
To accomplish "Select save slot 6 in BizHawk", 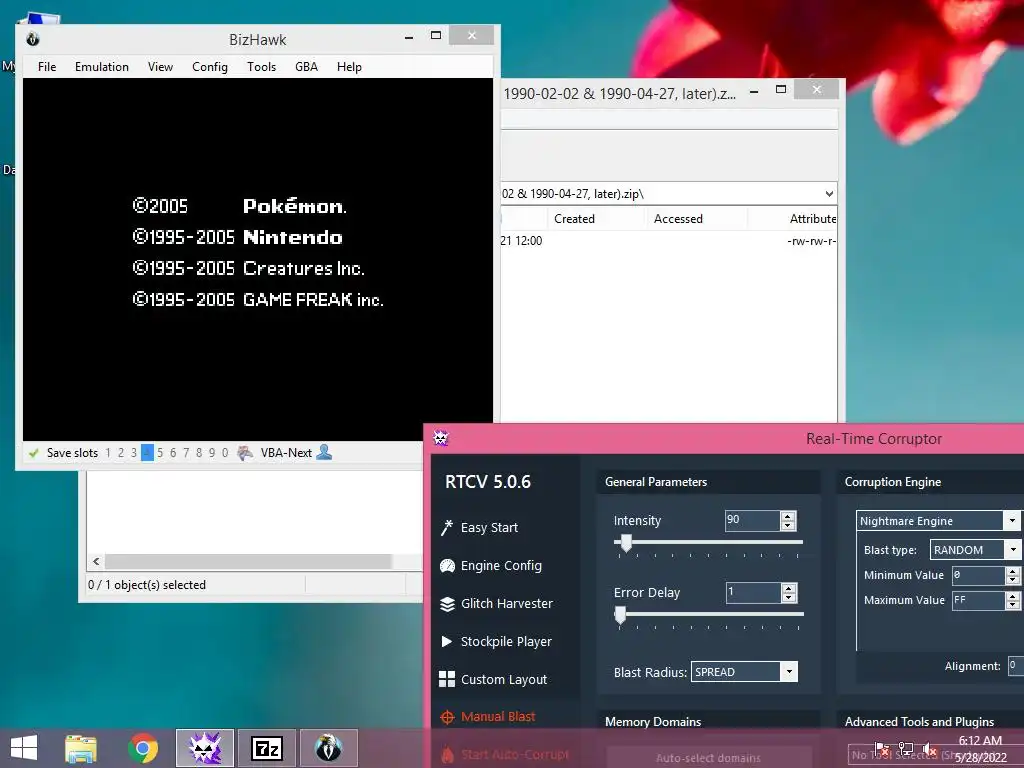I will 173,453.
